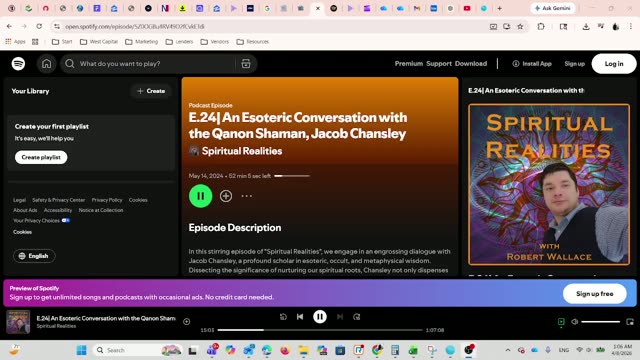Open the Marketing bookmarks folder
Screen dimensions: 640x360
tap(142, 42)
